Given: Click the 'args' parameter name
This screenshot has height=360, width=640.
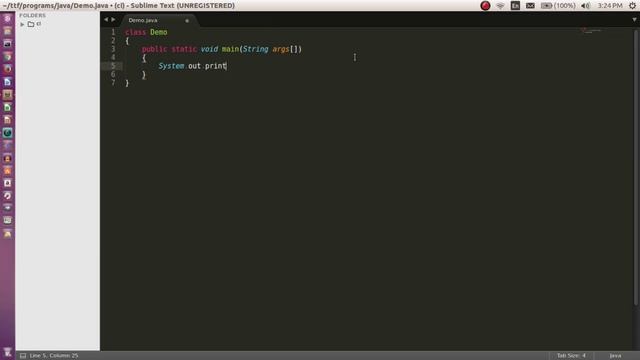Looking at the screenshot, I should pos(281,49).
